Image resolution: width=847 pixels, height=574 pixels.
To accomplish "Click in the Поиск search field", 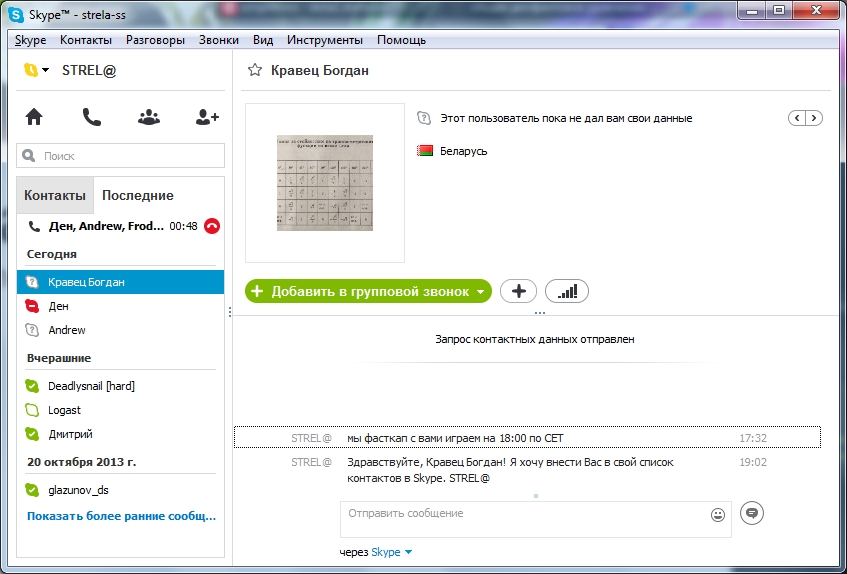I will click(x=120, y=156).
